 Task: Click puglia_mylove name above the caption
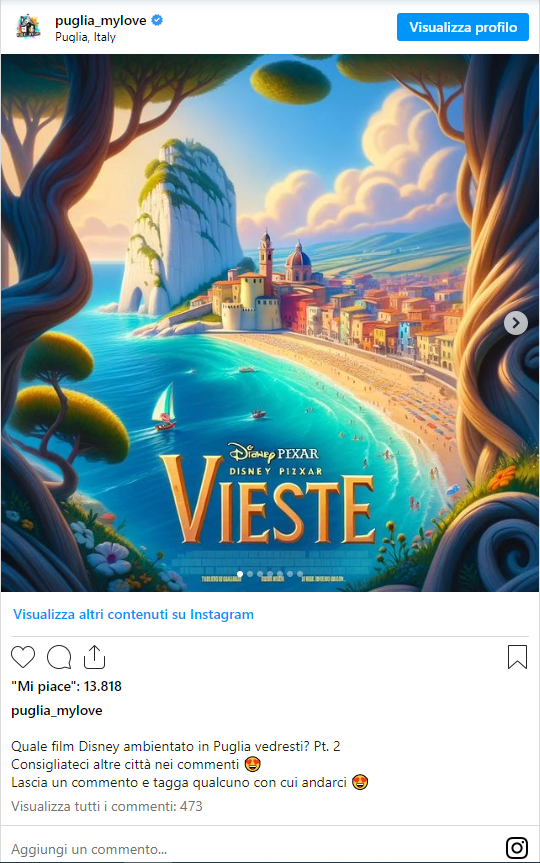(57, 711)
